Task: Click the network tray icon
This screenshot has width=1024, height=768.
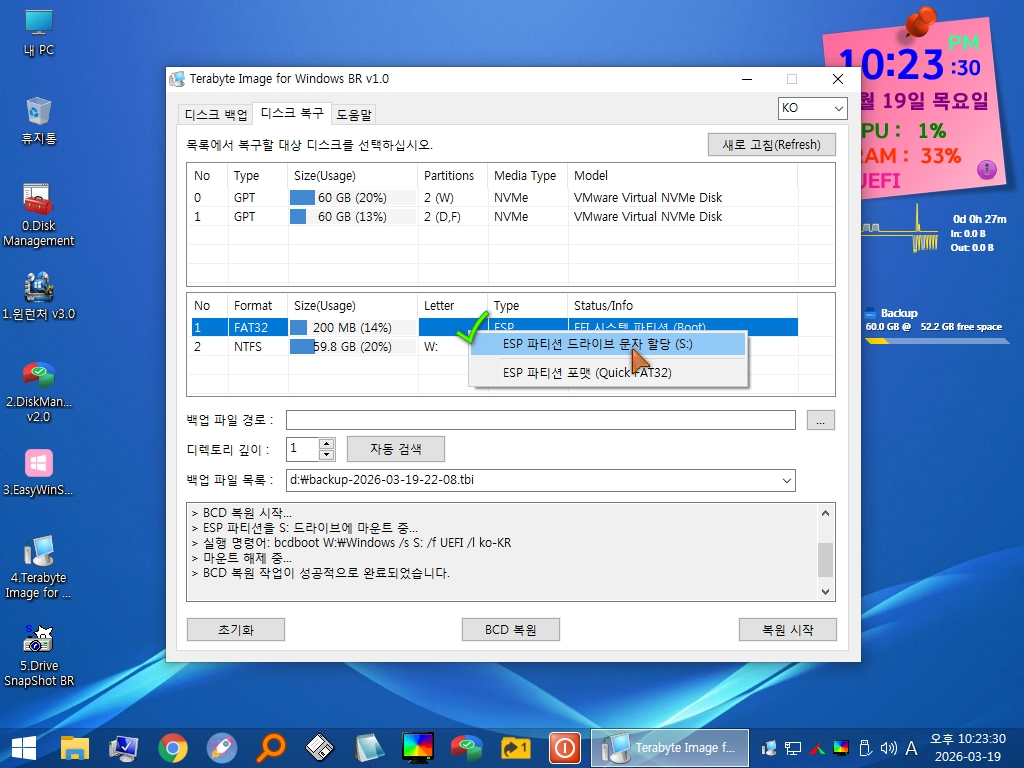Action: click(x=793, y=748)
